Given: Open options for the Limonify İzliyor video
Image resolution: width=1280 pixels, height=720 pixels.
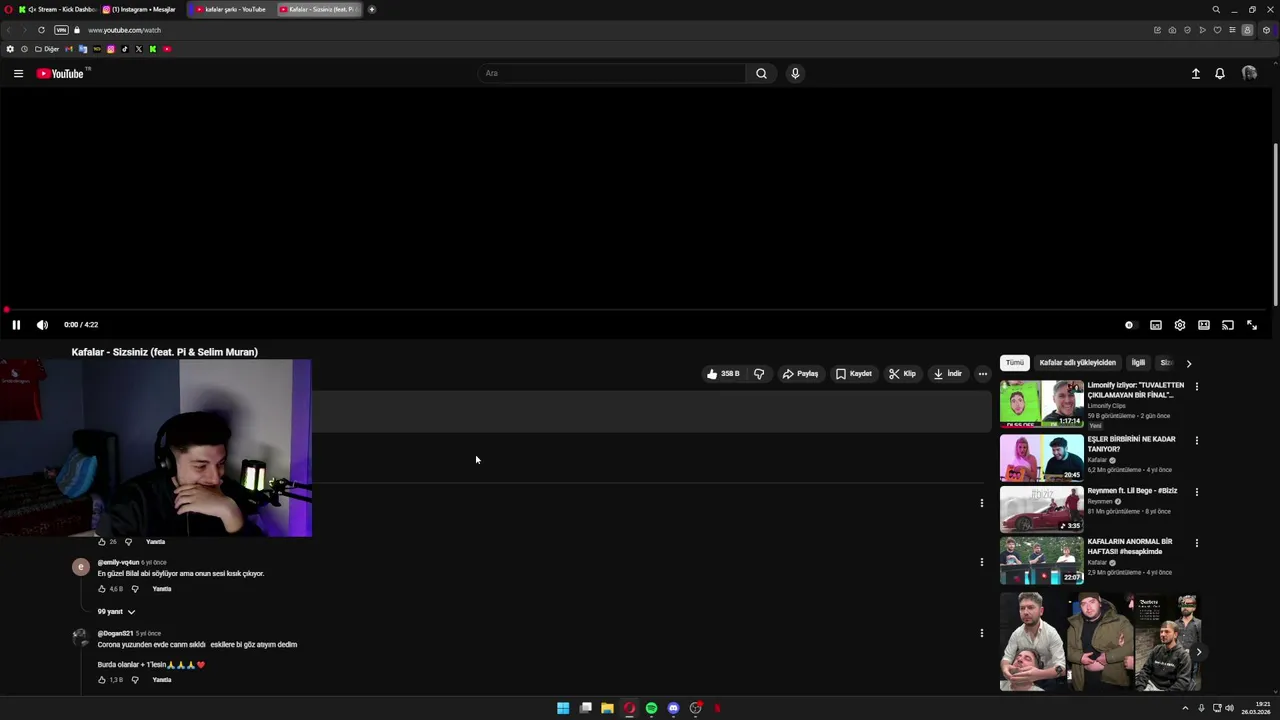Looking at the screenshot, I should (x=1196, y=386).
